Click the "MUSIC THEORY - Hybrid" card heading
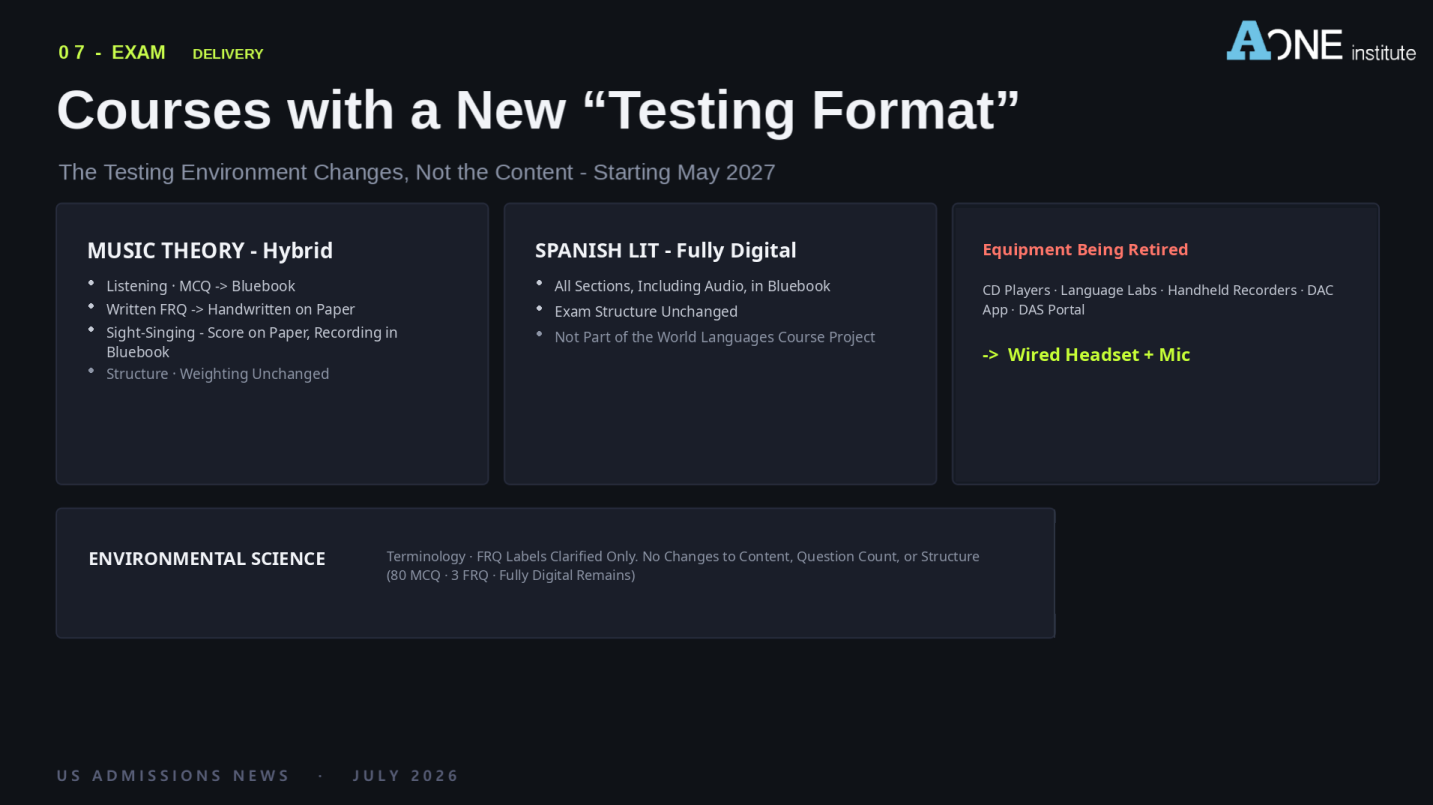Viewport: 1433px width, 805px height. click(x=210, y=250)
